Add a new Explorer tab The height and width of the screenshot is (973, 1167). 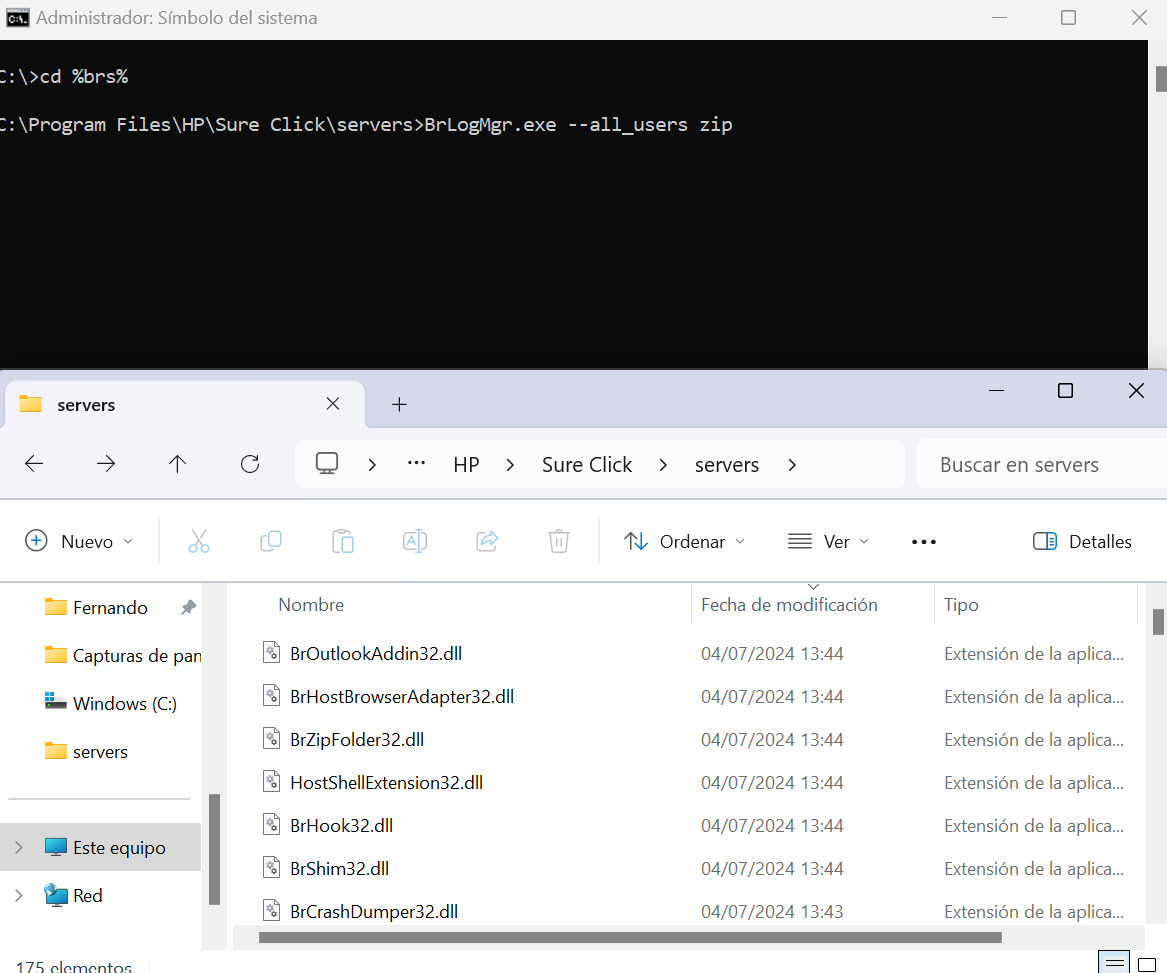point(399,404)
